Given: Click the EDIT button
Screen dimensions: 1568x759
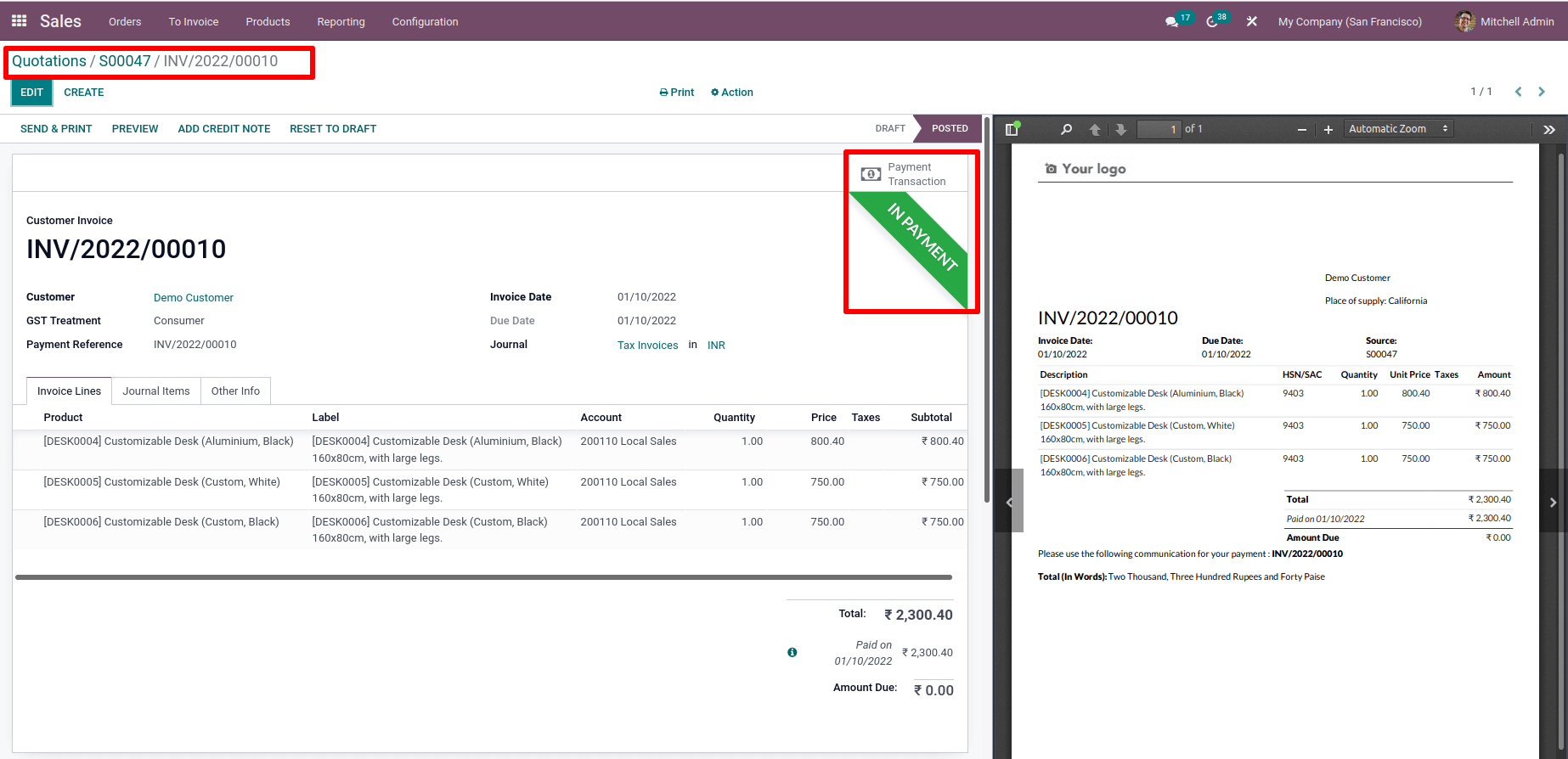Looking at the screenshot, I should [31, 93].
